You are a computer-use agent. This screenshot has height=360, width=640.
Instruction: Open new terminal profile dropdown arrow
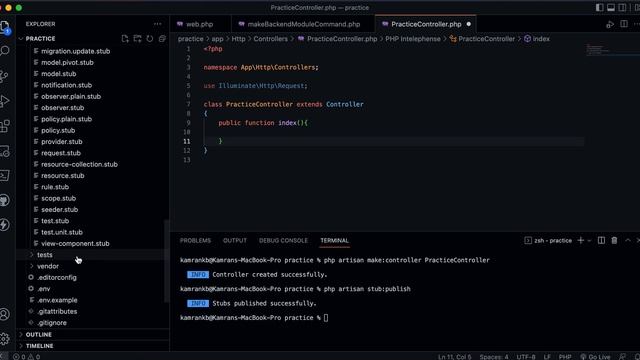pos(589,241)
